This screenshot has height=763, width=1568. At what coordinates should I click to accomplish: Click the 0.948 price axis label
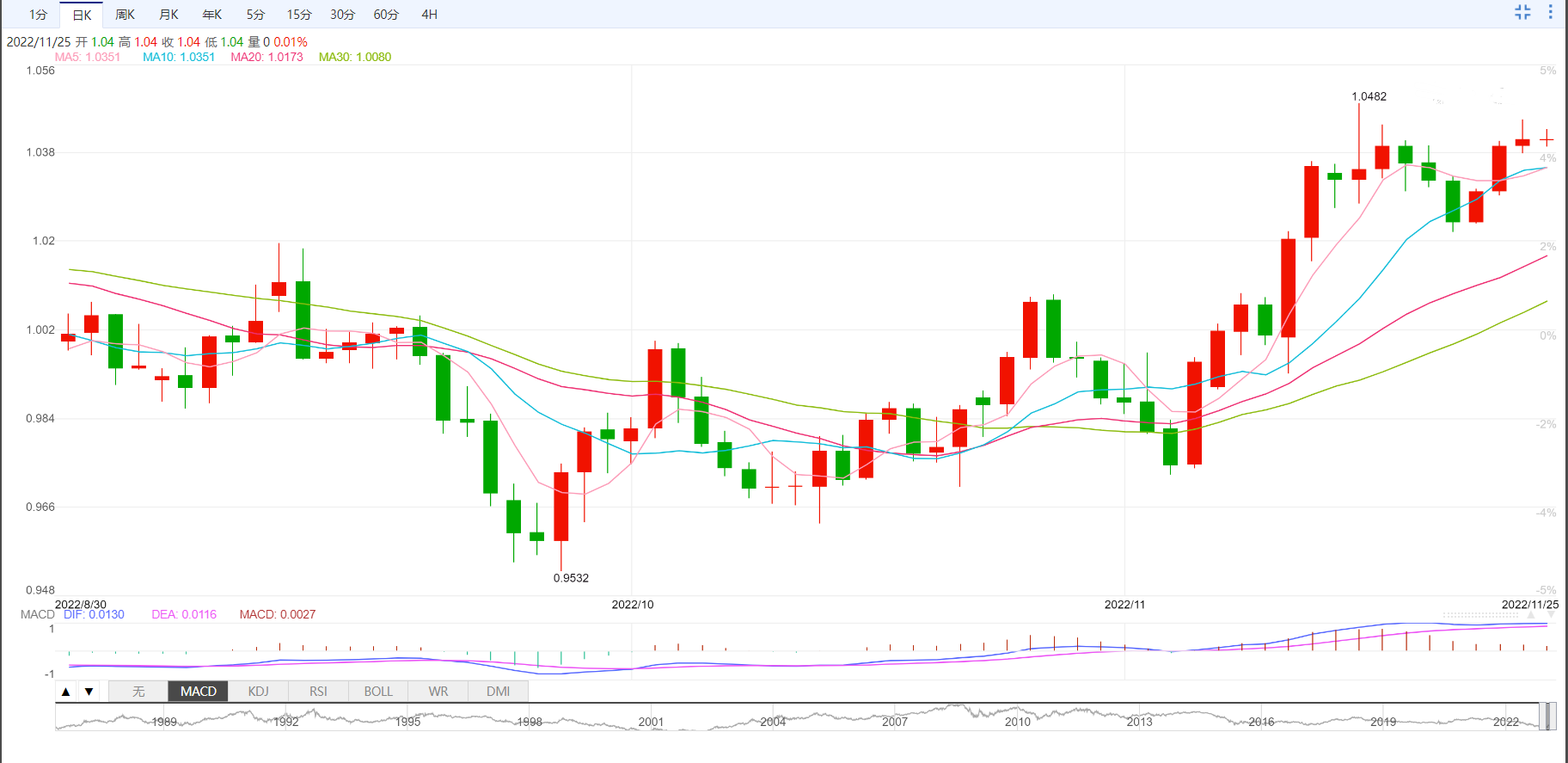[40, 590]
